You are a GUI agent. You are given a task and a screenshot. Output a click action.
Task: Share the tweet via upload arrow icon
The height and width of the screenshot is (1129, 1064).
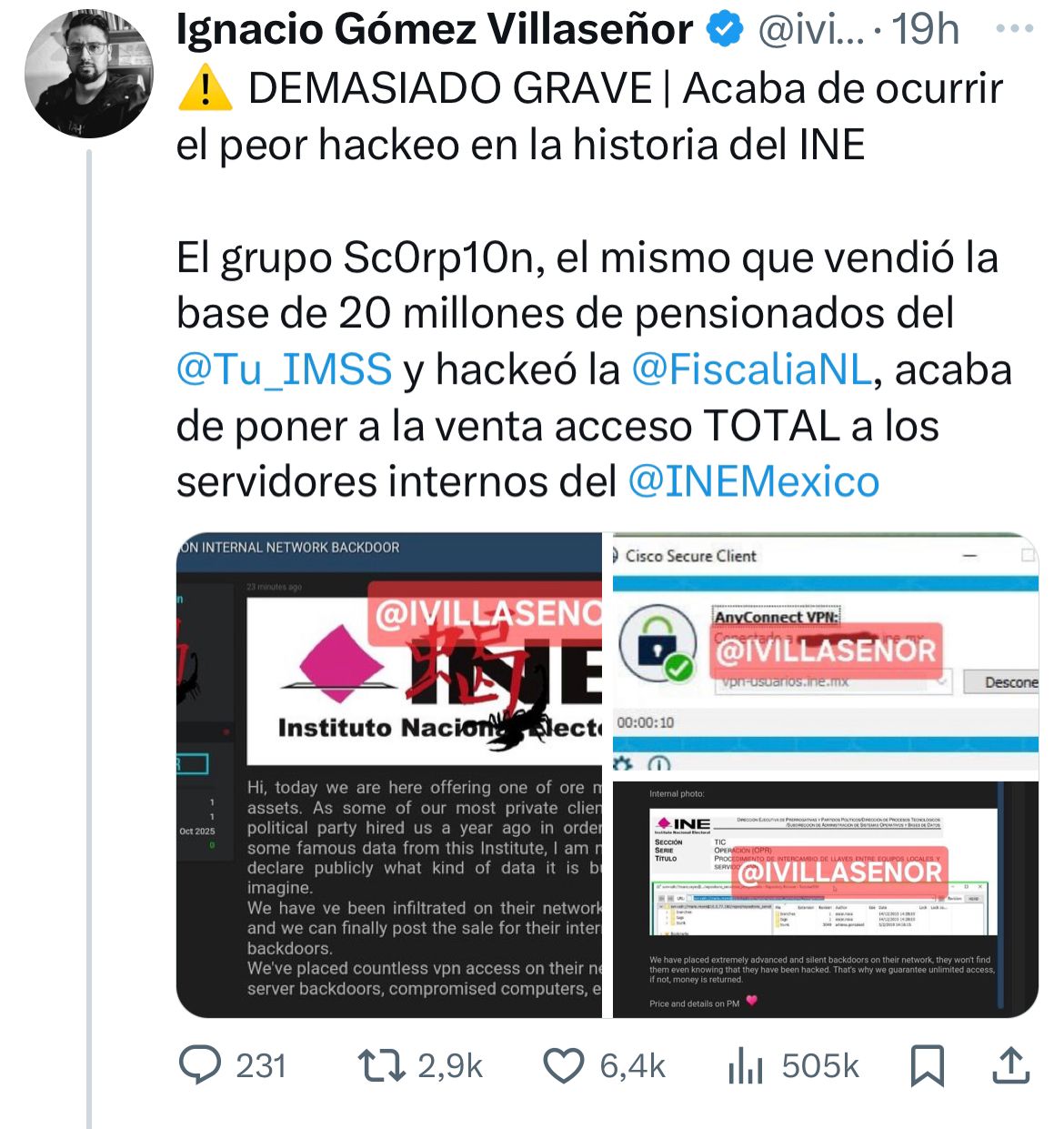tap(1010, 1065)
